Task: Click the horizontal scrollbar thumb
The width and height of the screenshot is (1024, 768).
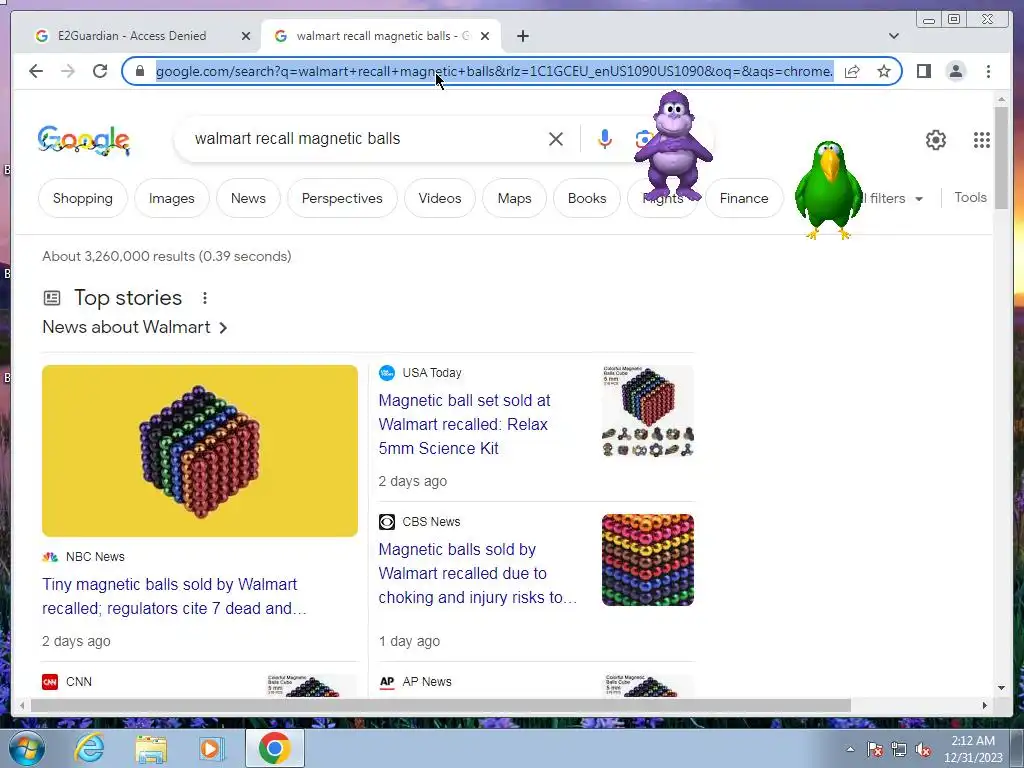Action: pyautogui.click(x=441, y=705)
